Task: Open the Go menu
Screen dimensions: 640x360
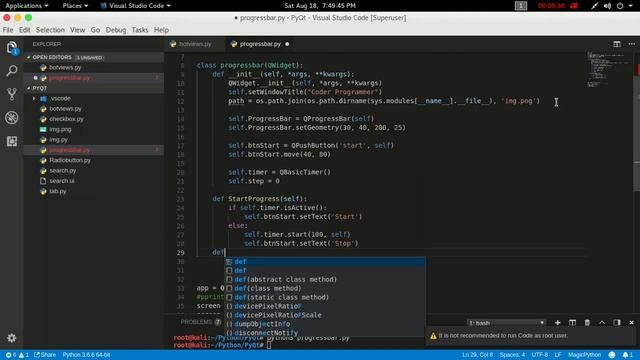Action: [95, 30]
